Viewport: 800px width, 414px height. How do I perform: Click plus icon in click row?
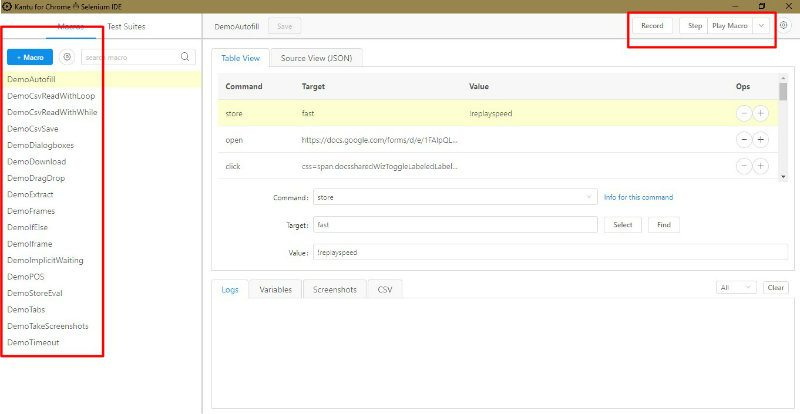point(761,166)
